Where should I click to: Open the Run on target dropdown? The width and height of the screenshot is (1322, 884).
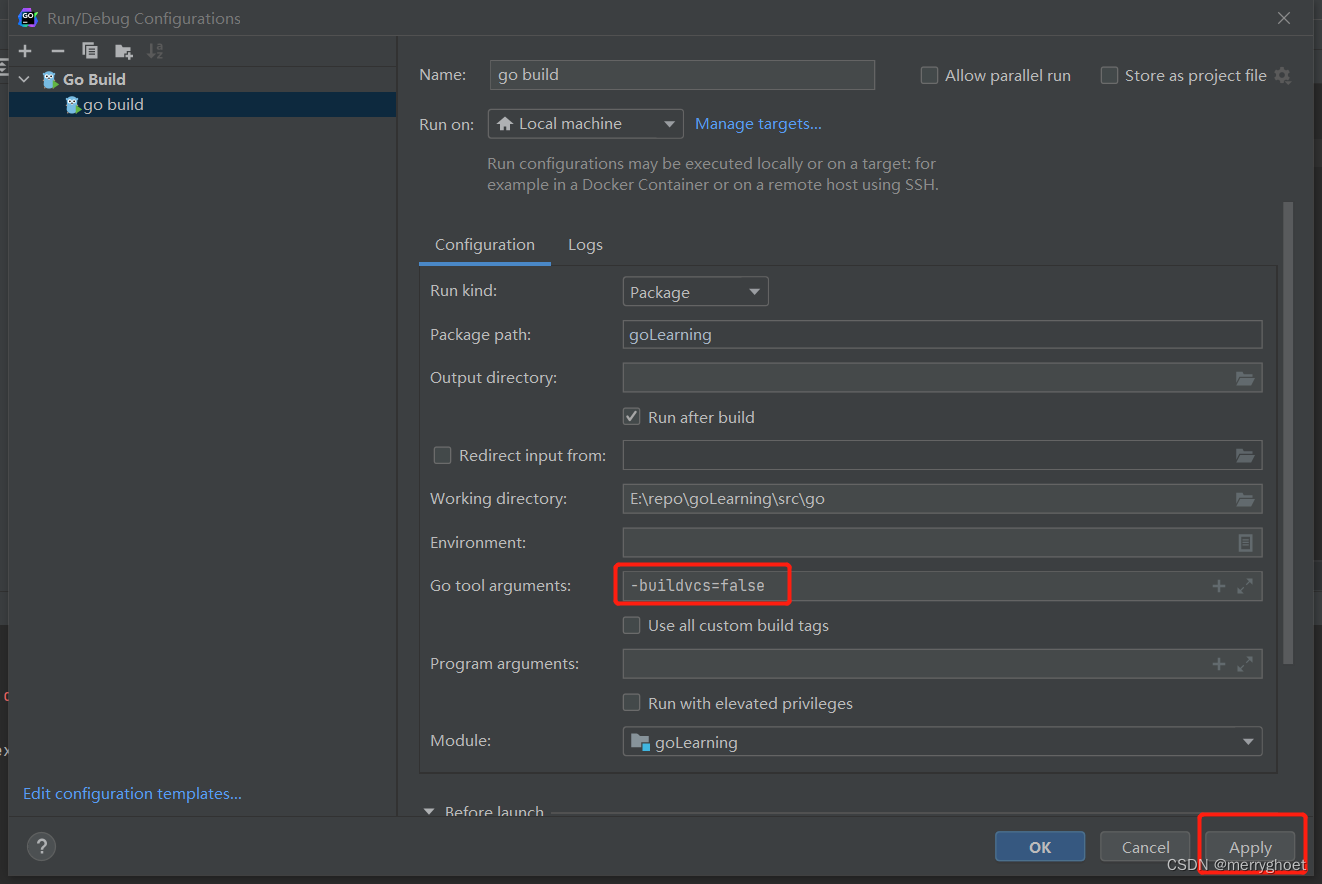585,123
